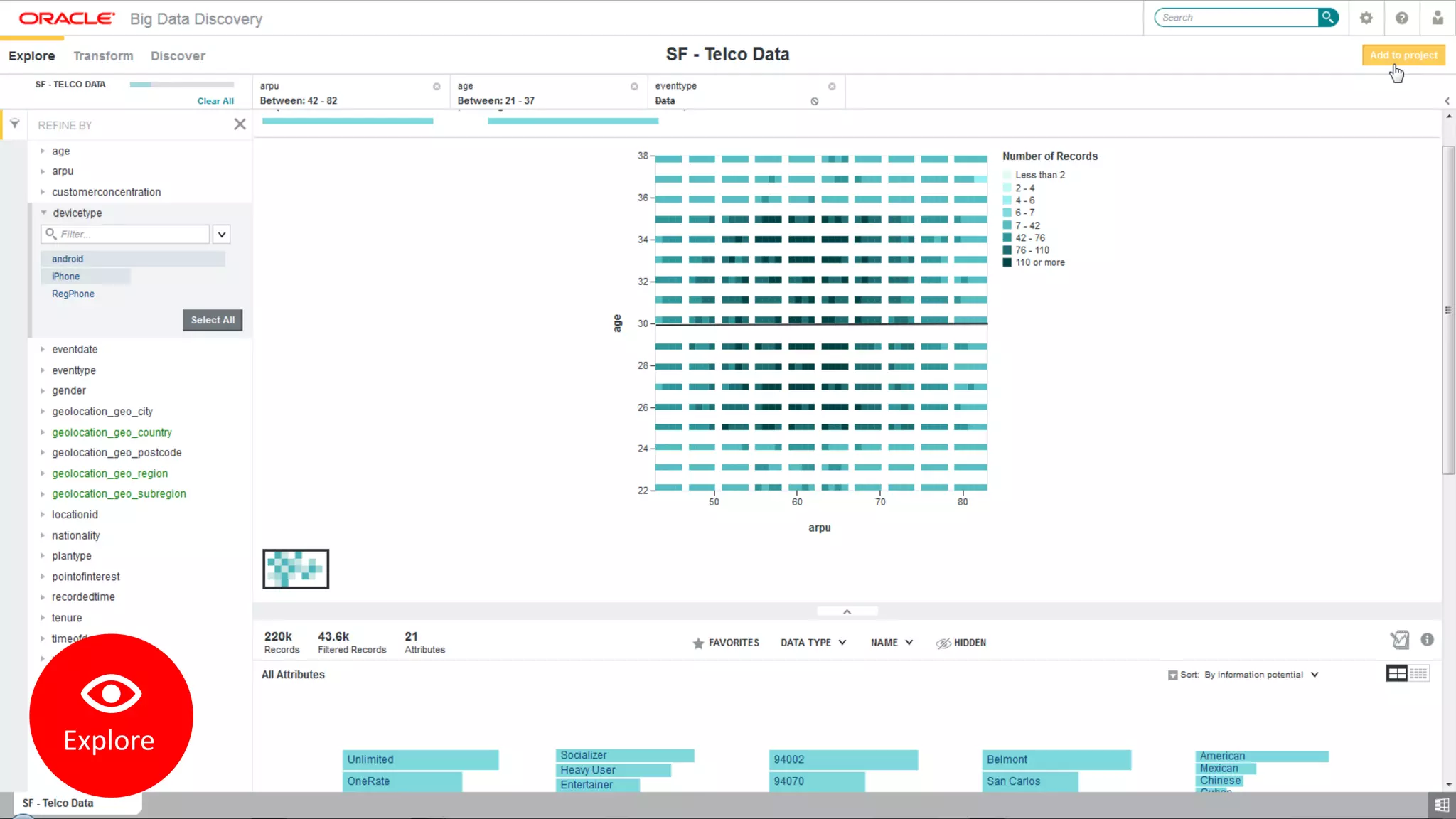Click the Clear All link
The image size is (1456, 819).
[x=215, y=101]
